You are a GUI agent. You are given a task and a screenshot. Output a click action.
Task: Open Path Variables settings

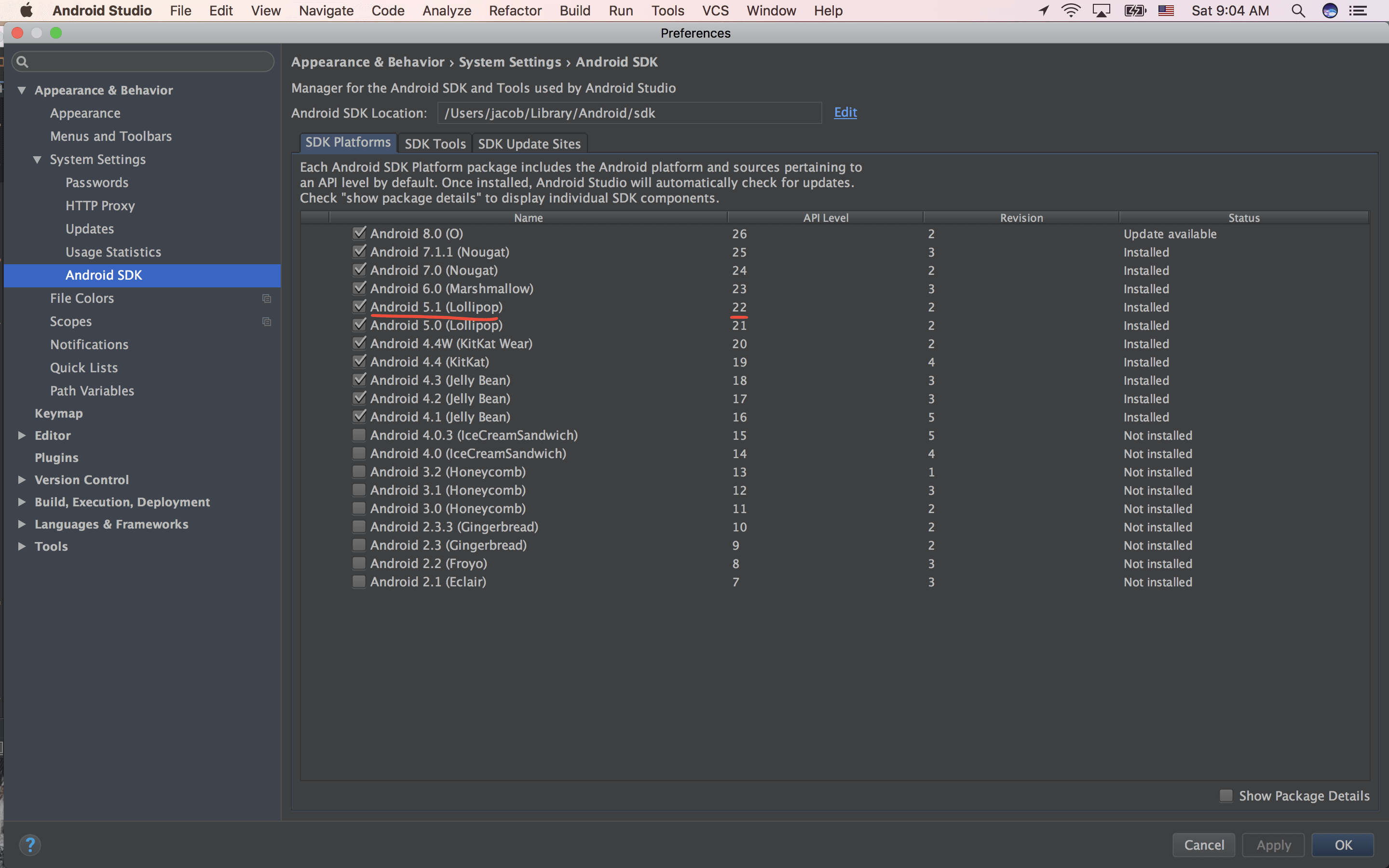pos(92,391)
